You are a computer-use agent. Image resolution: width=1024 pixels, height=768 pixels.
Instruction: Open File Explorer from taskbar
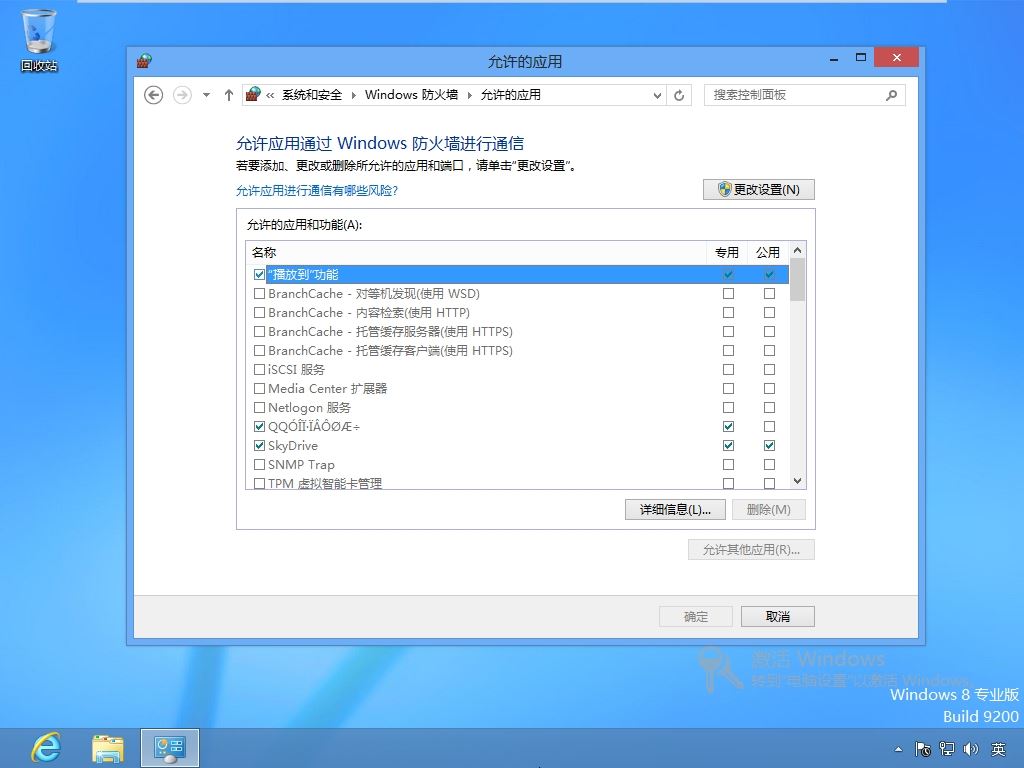(x=108, y=748)
